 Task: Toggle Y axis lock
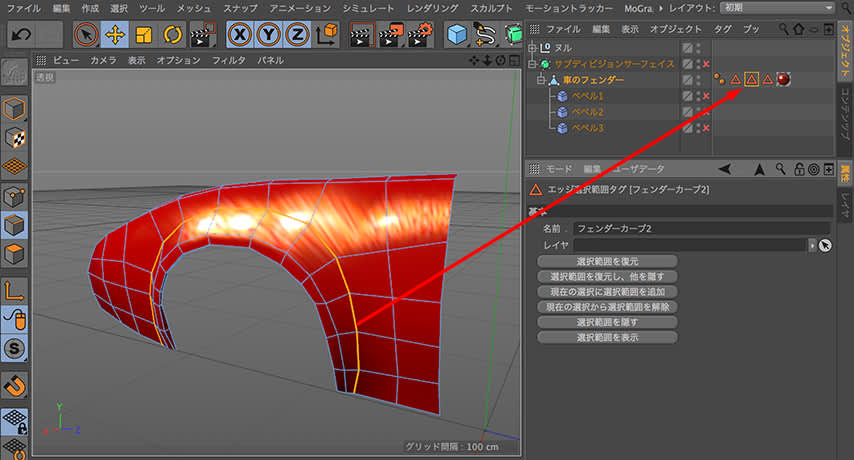269,36
